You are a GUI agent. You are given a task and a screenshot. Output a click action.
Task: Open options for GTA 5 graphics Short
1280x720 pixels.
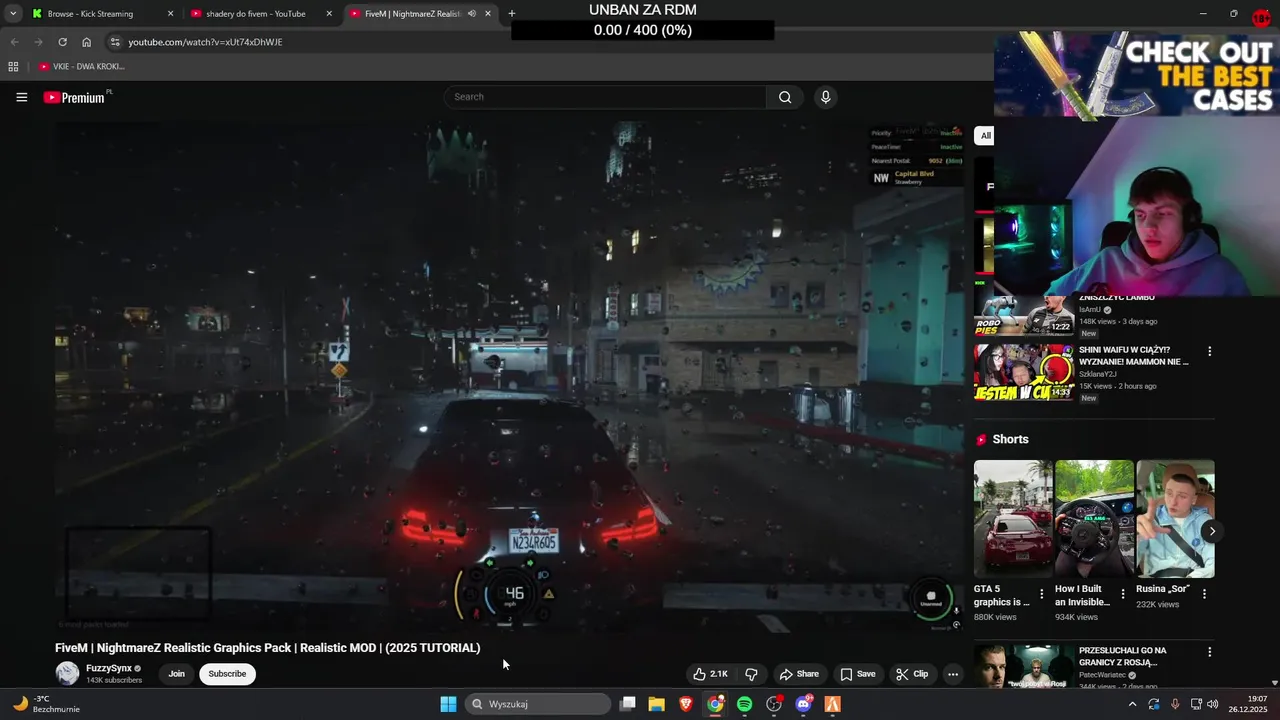(1042, 594)
